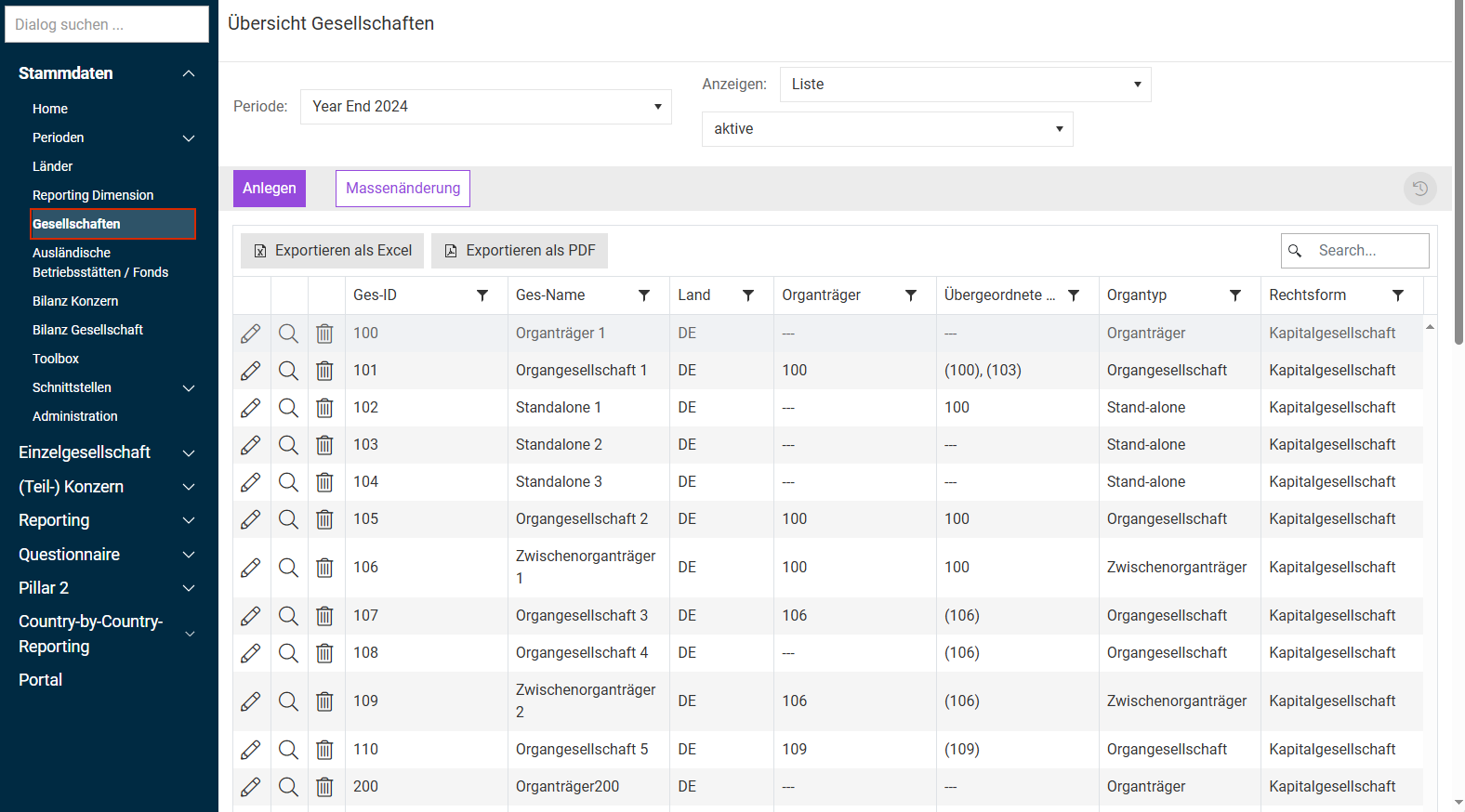Screen dimensions: 1465x812
Task: Expand the (Teil-) Konzern section
Action: (189, 487)
